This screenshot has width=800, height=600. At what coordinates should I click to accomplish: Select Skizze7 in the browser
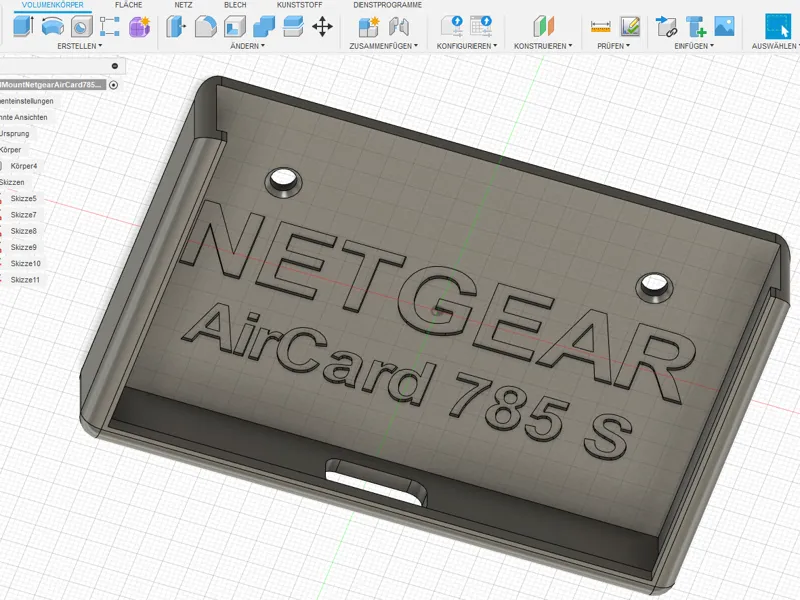tap(23, 215)
